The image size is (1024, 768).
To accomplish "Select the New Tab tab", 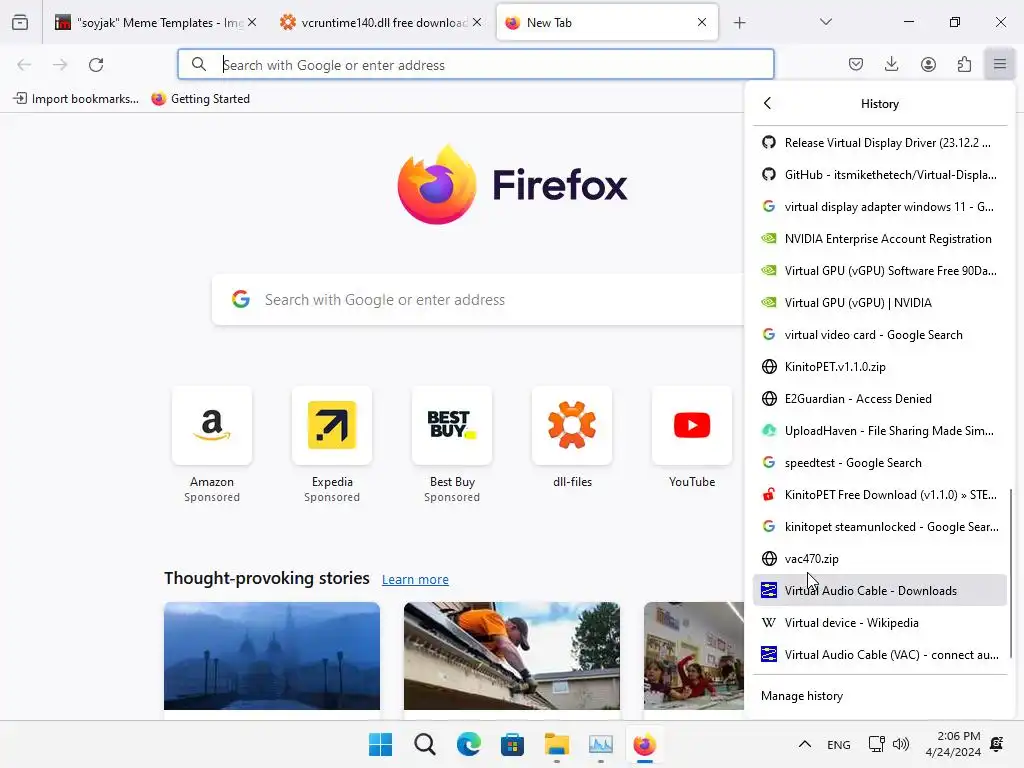I will [x=607, y=23].
